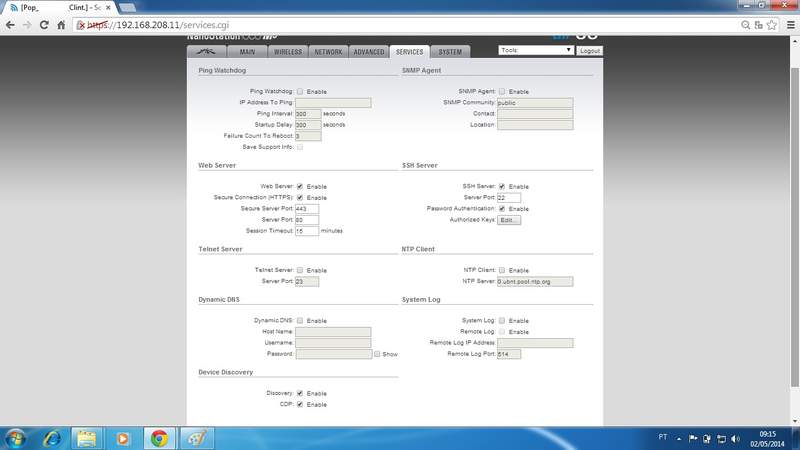Bookmark this page with the star icon
This screenshot has height=450, width=800.
coord(772,25)
